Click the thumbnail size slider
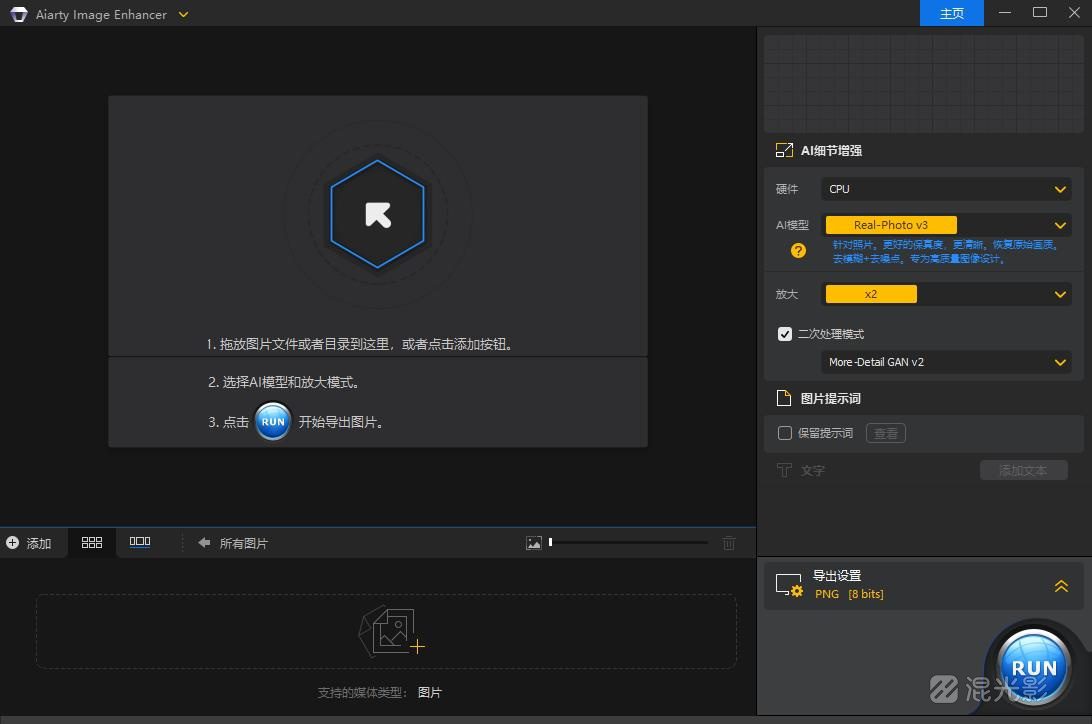The height and width of the screenshot is (724, 1092). coord(628,543)
